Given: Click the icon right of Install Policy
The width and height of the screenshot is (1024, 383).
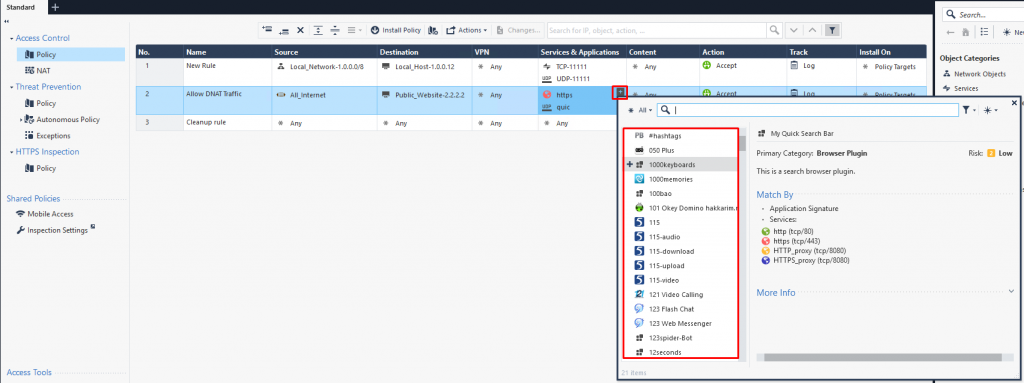Looking at the screenshot, I should 434,30.
